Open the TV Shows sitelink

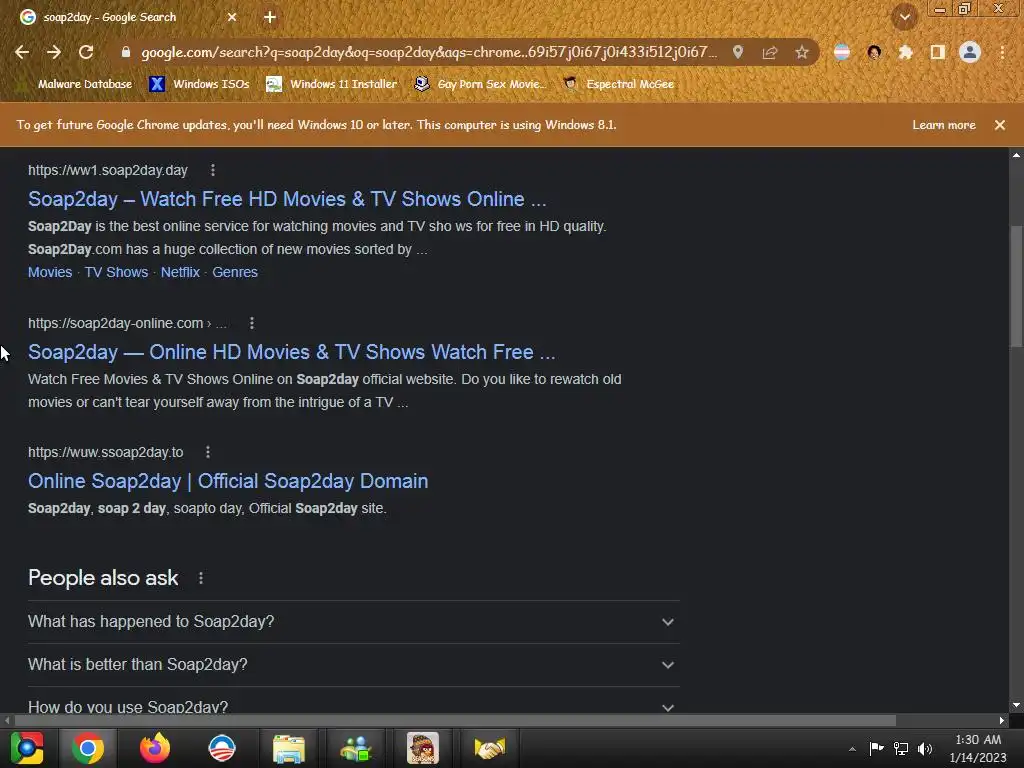(116, 272)
